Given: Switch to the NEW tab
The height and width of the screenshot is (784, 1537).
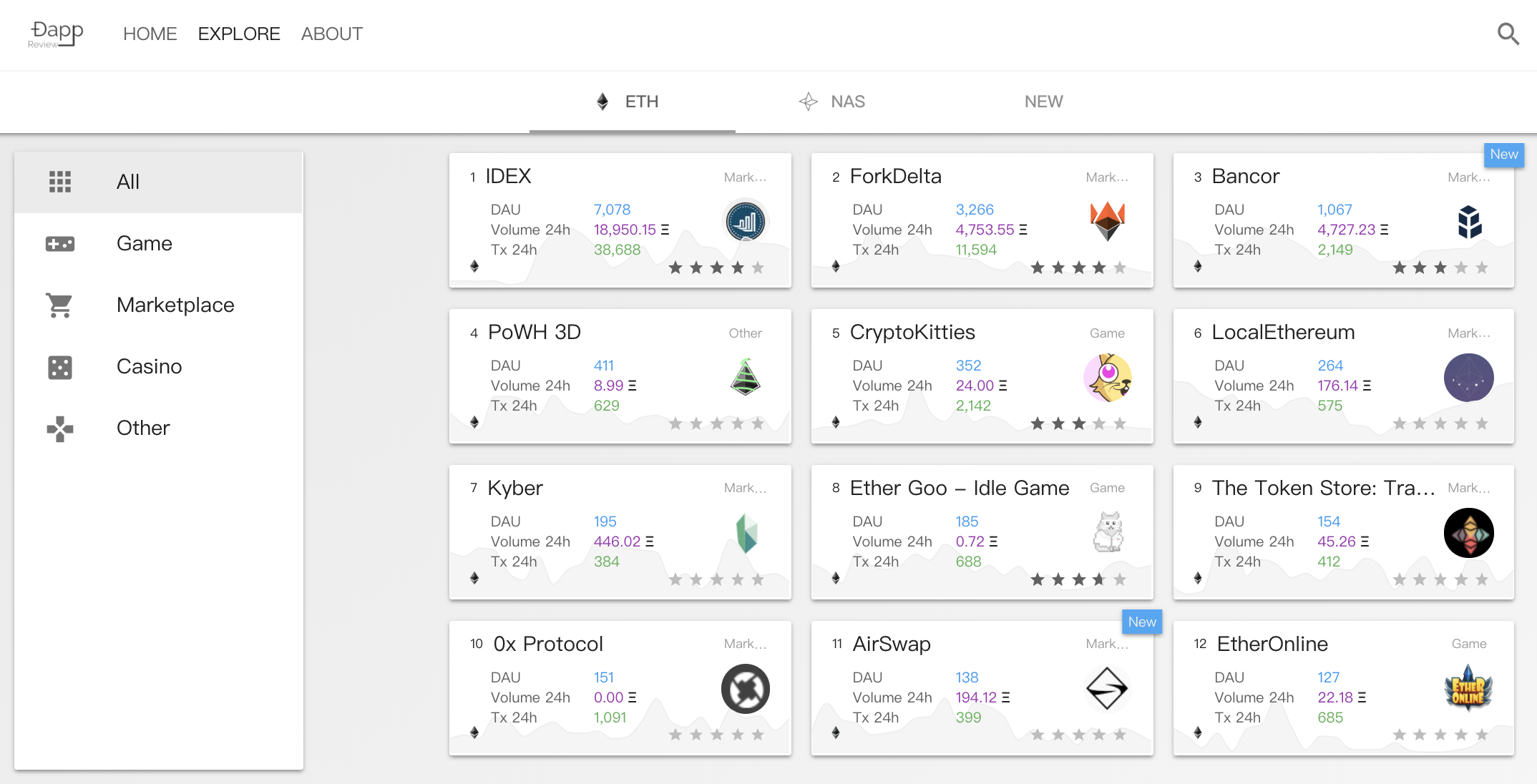Looking at the screenshot, I should 1043,101.
